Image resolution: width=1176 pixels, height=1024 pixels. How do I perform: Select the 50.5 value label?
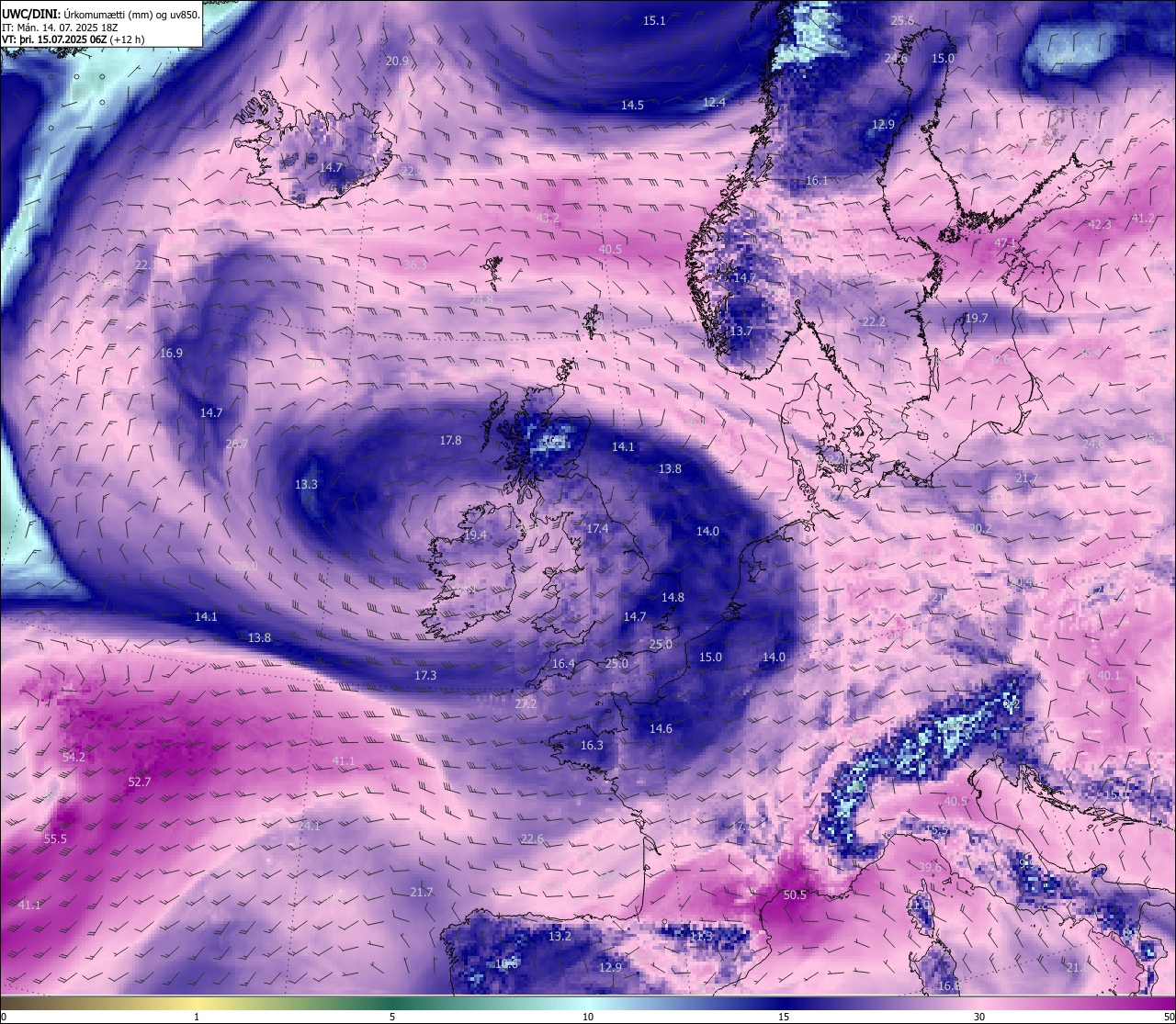tap(795, 895)
